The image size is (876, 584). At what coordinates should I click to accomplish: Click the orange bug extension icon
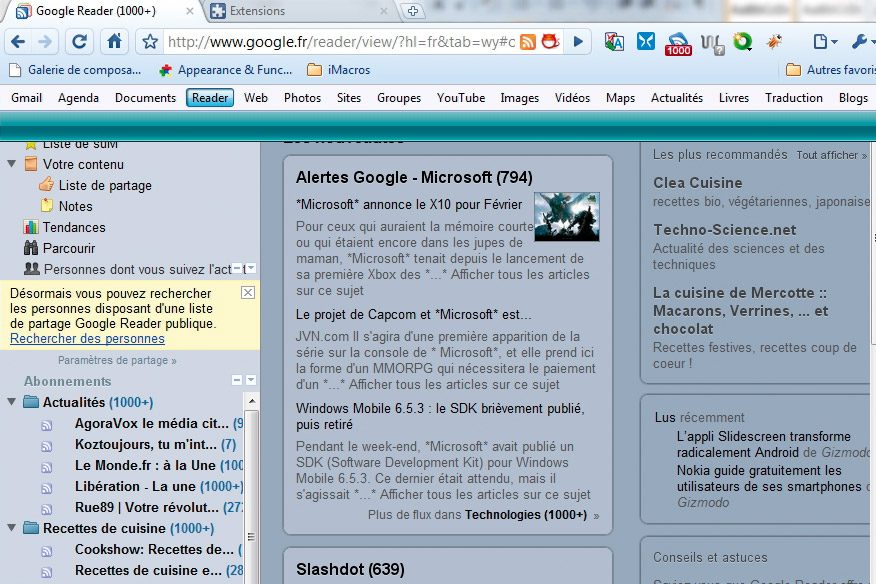pyautogui.click(x=774, y=41)
